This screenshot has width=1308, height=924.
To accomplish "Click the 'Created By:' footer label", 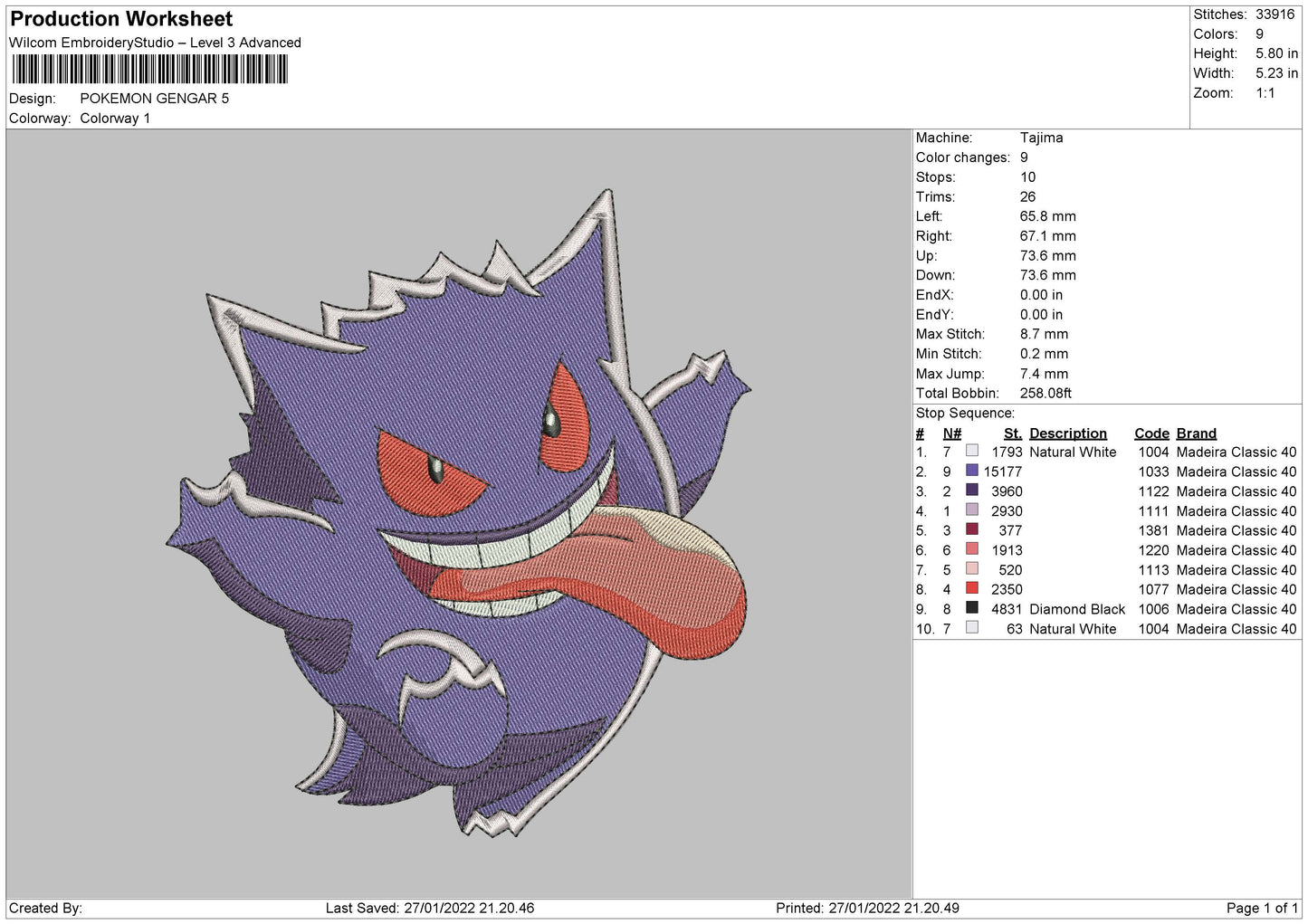I will pyautogui.click(x=45, y=908).
